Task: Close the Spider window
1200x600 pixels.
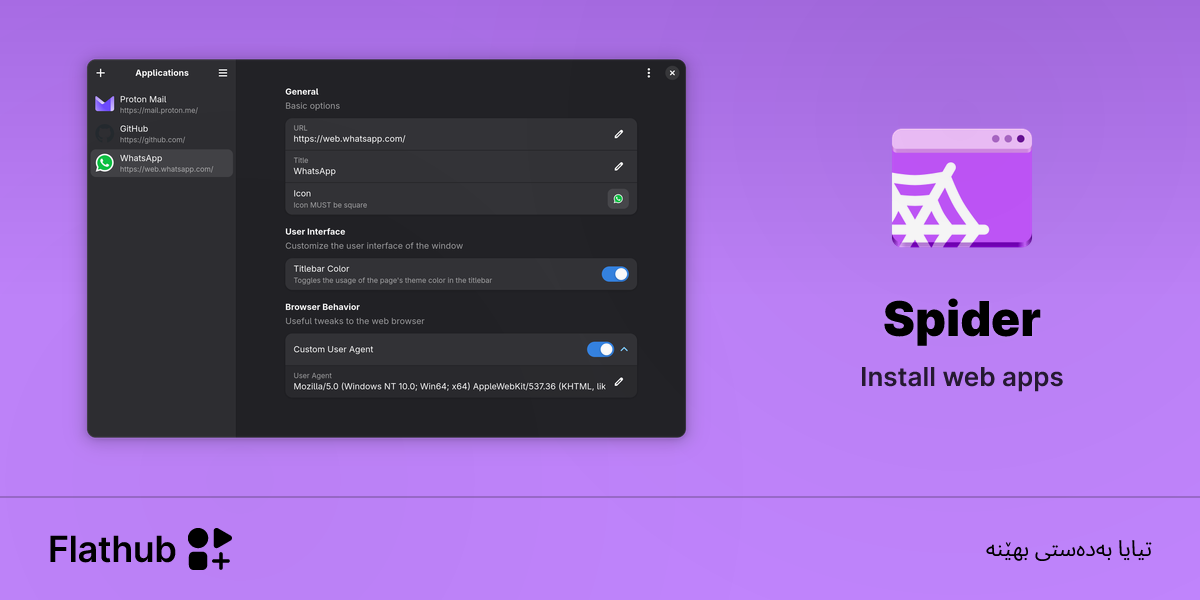Action: click(x=672, y=73)
